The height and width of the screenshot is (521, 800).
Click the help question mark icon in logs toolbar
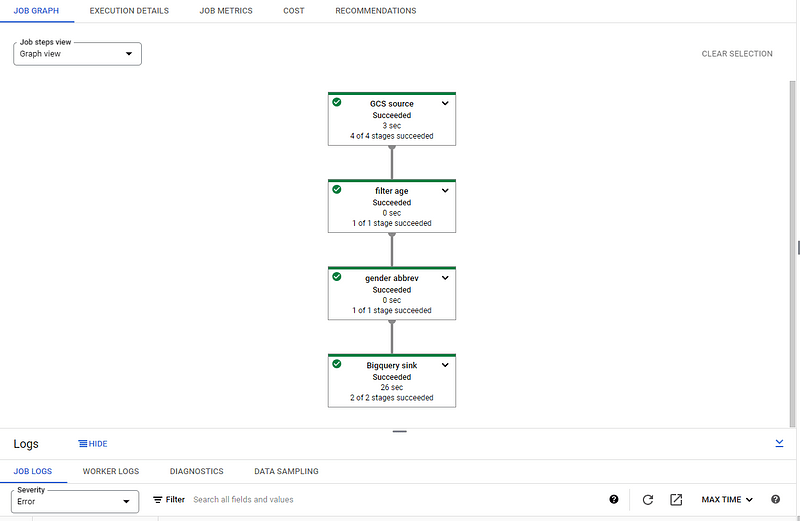[x=614, y=499]
